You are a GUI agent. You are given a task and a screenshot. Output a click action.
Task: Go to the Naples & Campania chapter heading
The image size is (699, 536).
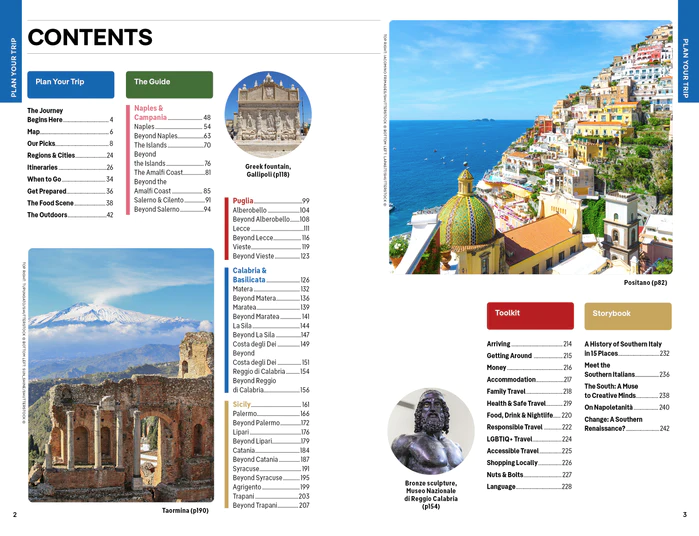click(150, 112)
